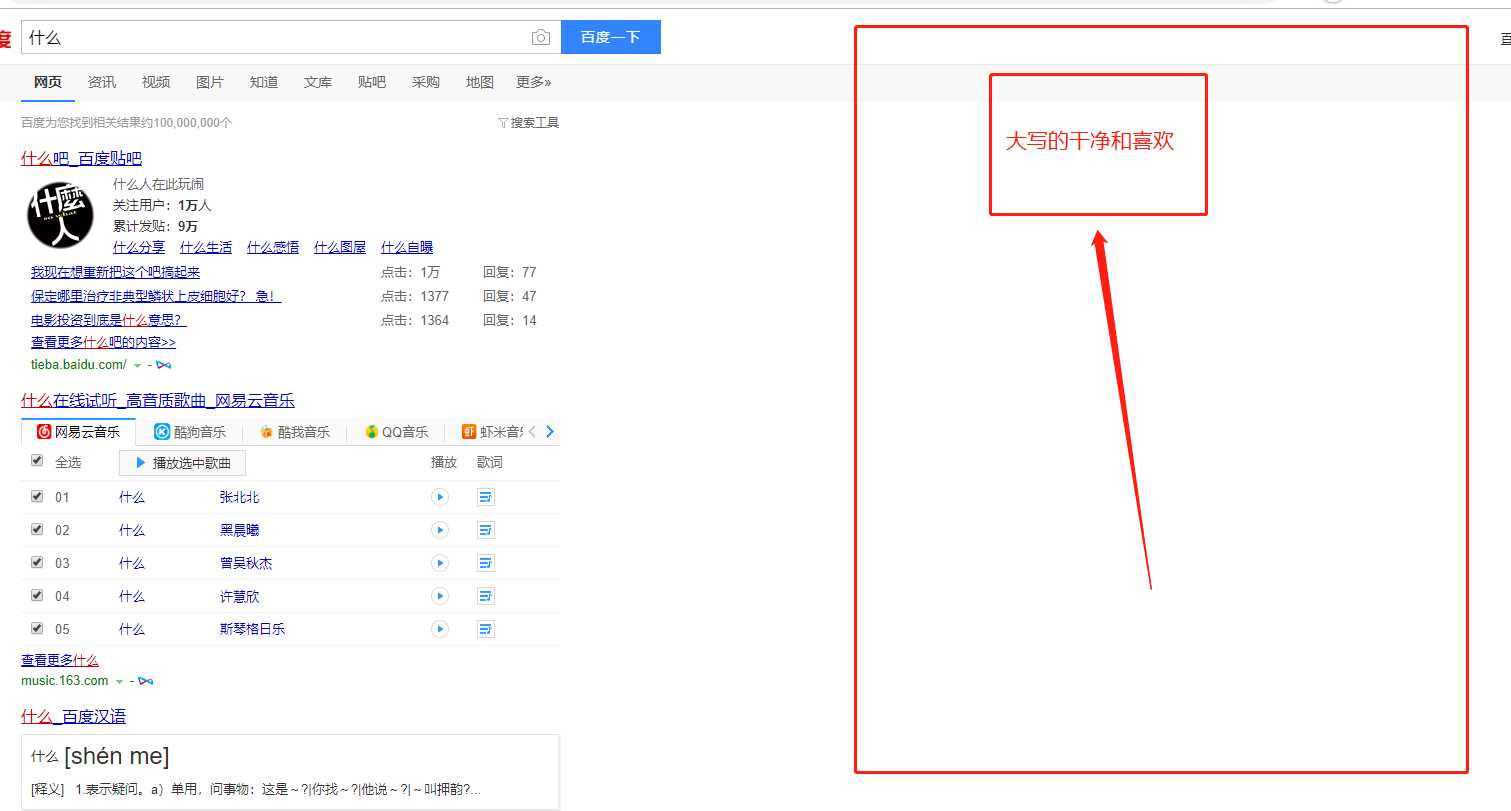Open the 更多» menu in navigation
1511x811 pixels.
[x=533, y=82]
